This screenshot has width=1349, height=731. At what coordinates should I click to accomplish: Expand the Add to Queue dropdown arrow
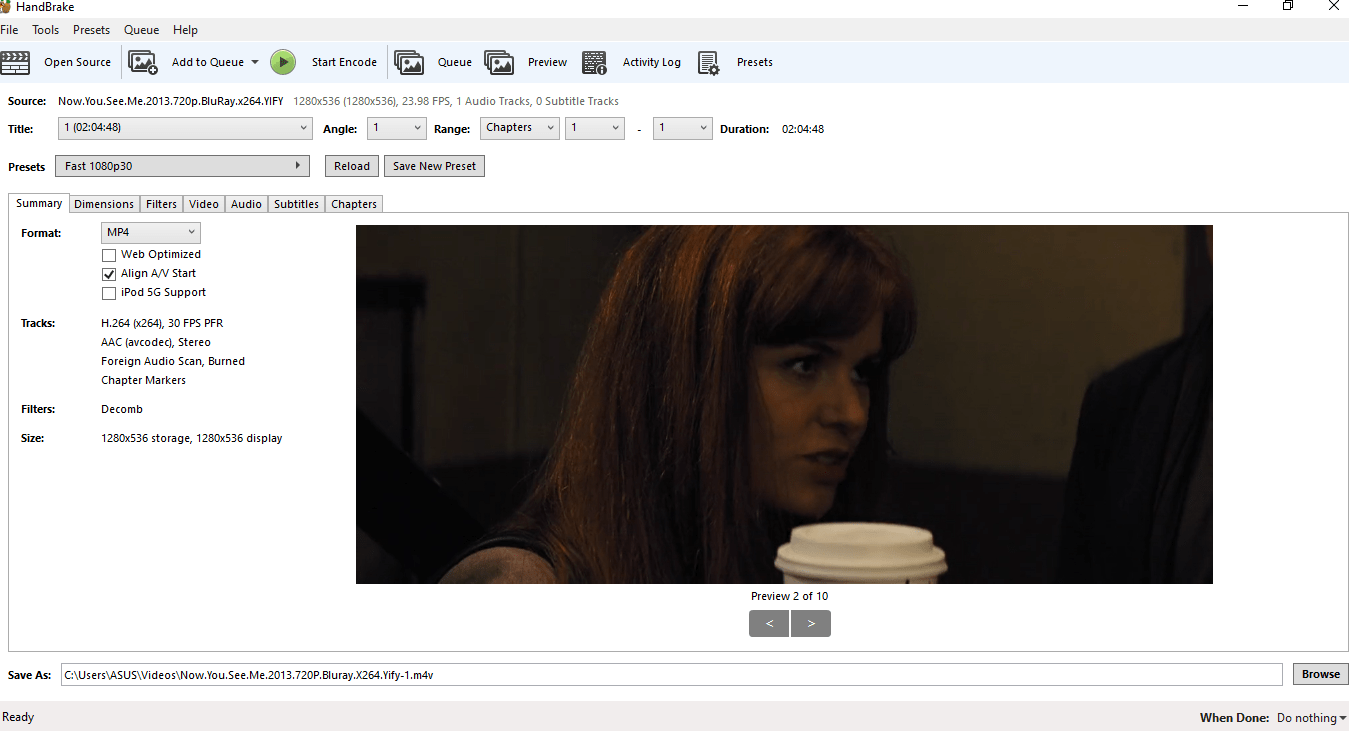(256, 62)
